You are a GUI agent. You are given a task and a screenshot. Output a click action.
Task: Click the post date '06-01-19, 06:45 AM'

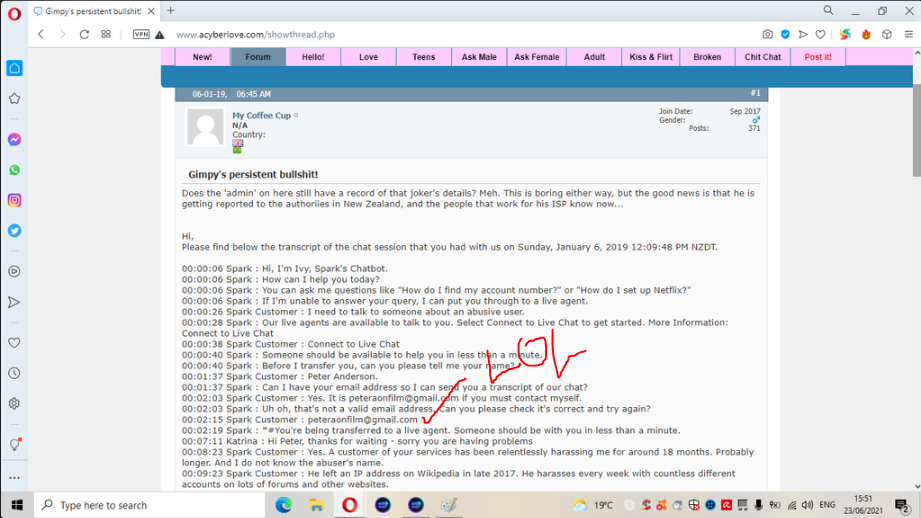[231, 94]
